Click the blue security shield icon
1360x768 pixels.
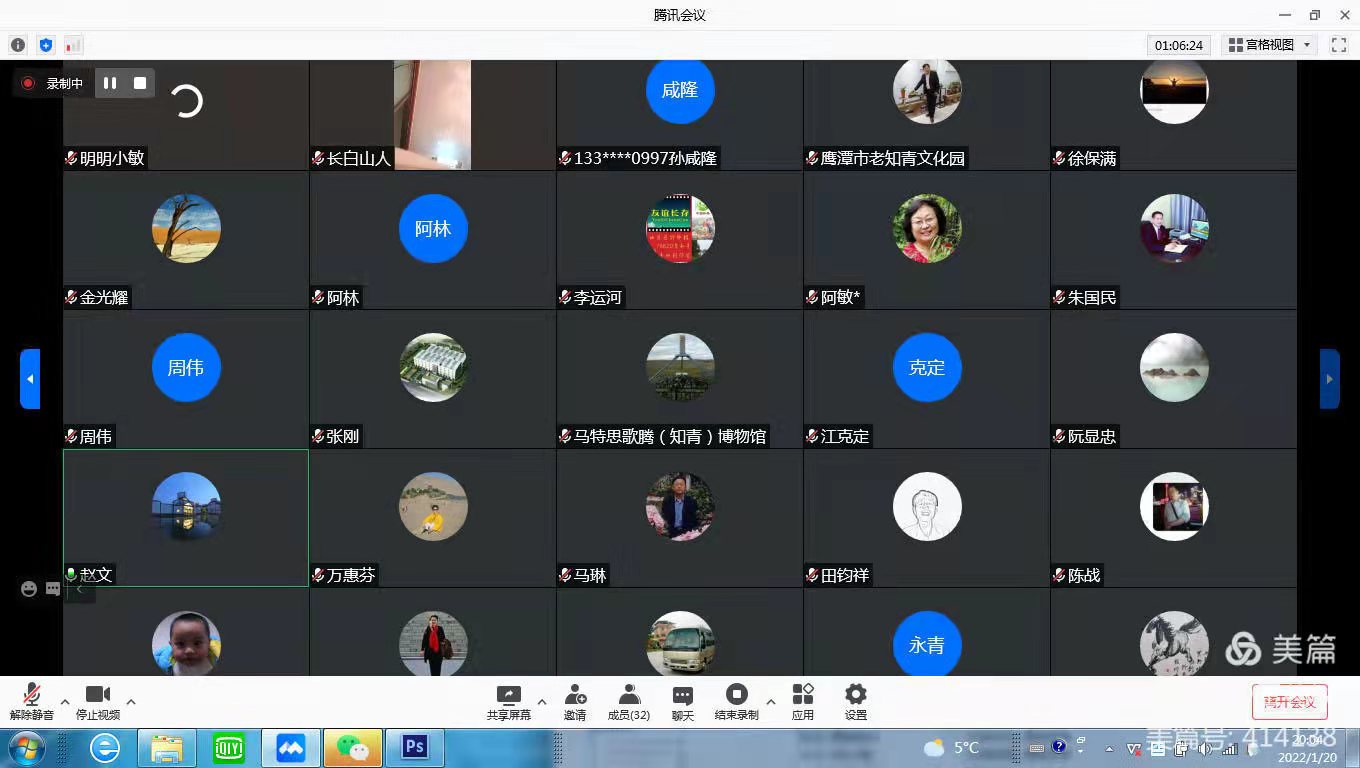pyautogui.click(x=46, y=45)
